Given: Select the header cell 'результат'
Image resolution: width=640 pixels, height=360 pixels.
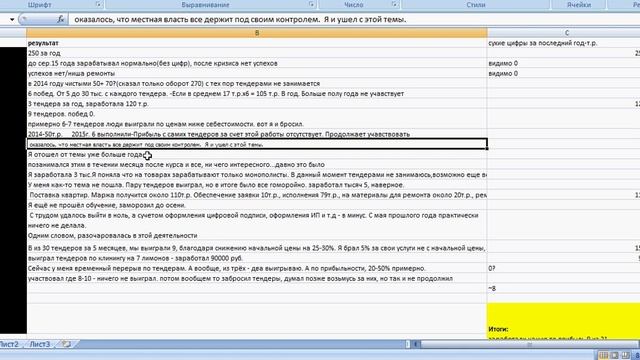Looking at the screenshot, I should tap(257, 43).
